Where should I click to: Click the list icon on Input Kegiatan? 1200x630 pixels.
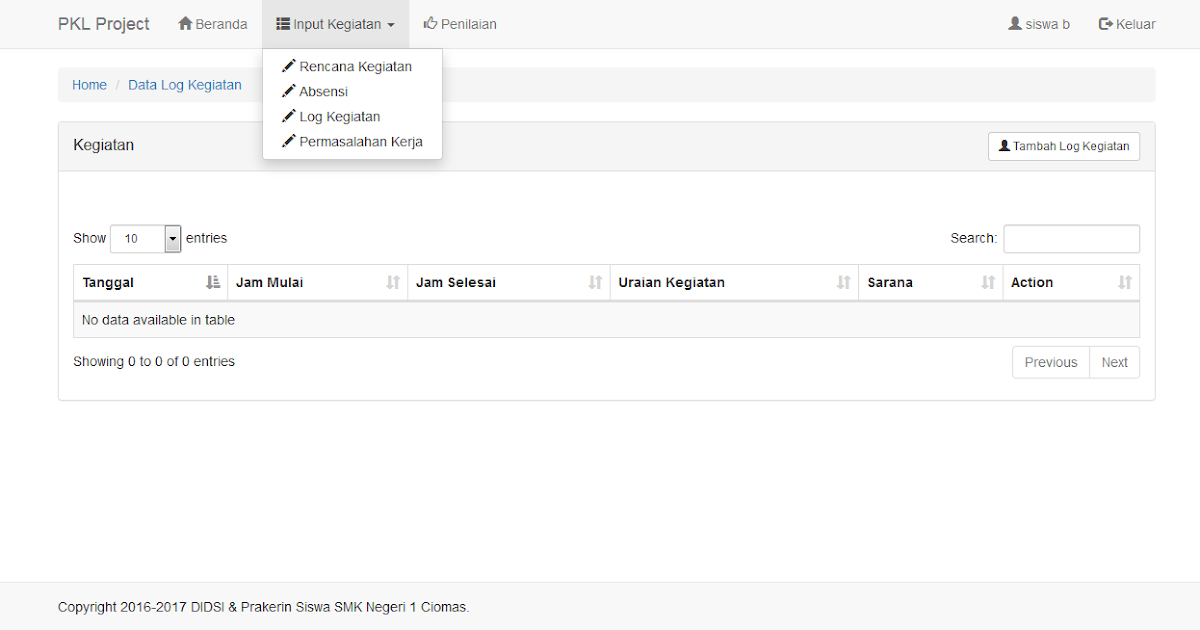coord(283,24)
